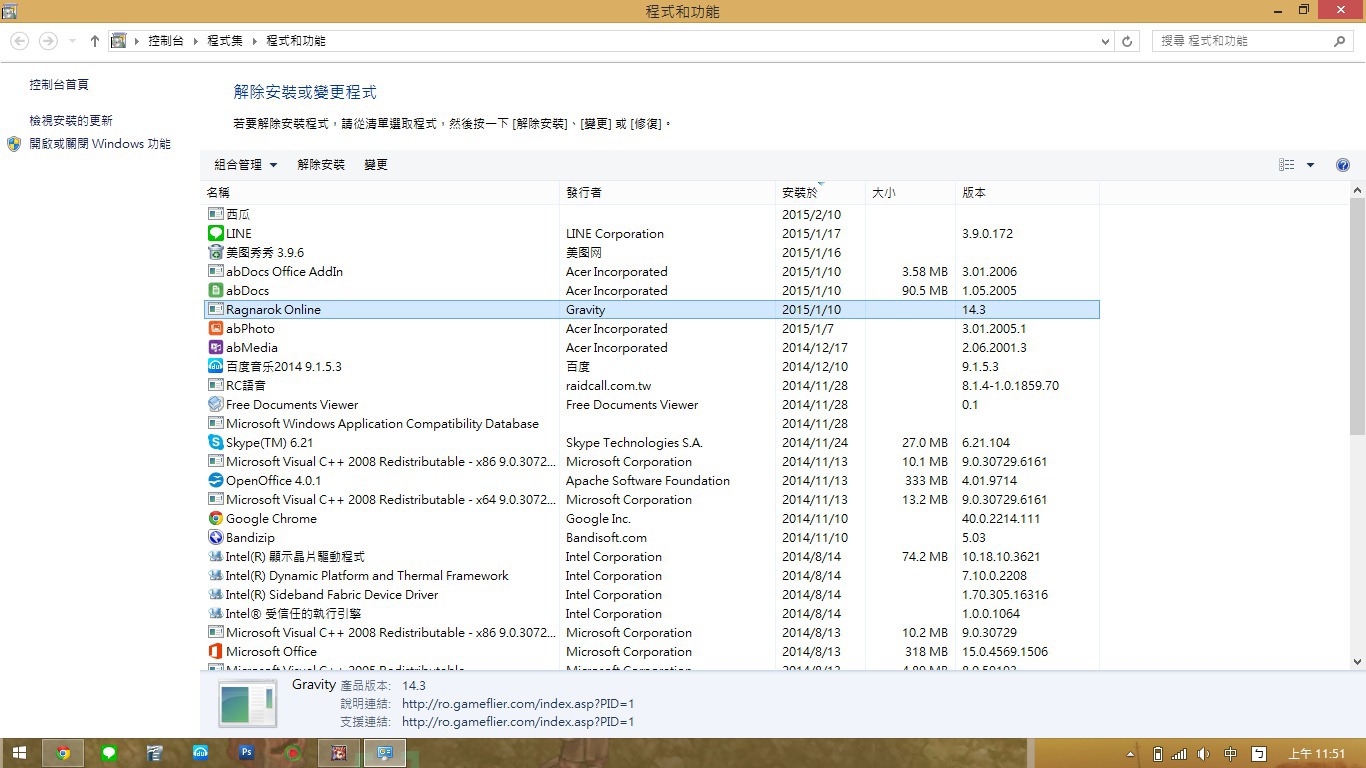
Task: Sort by the 大小 column header
Action: pos(910,192)
